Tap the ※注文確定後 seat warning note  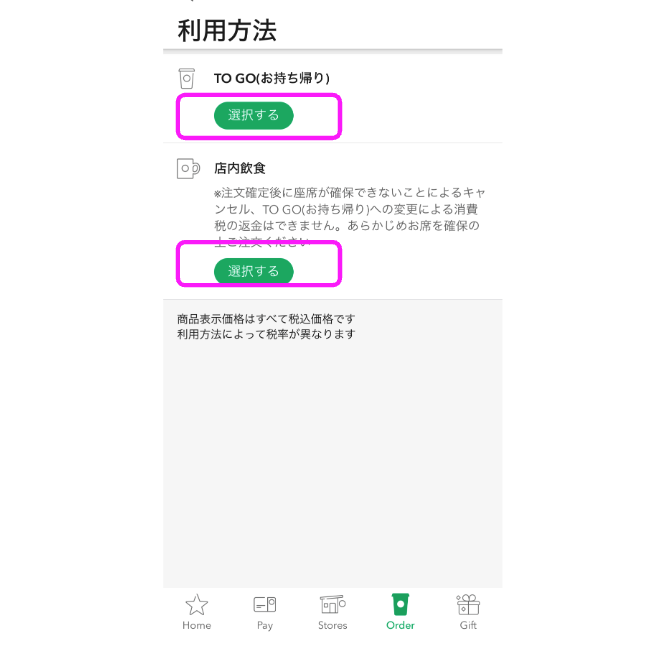[x=349, y=217]
